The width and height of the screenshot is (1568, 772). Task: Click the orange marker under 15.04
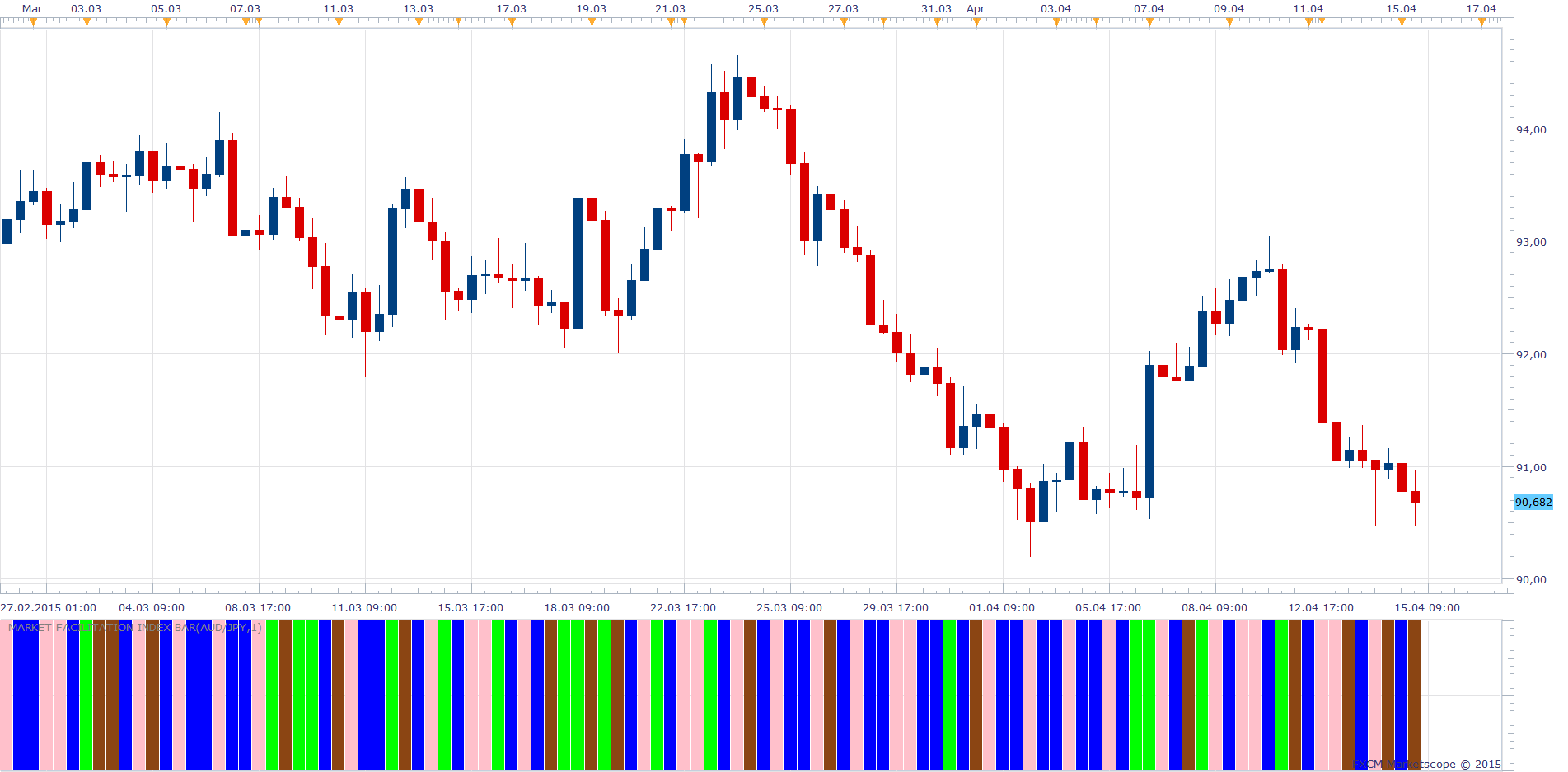tap(1402, 22)
